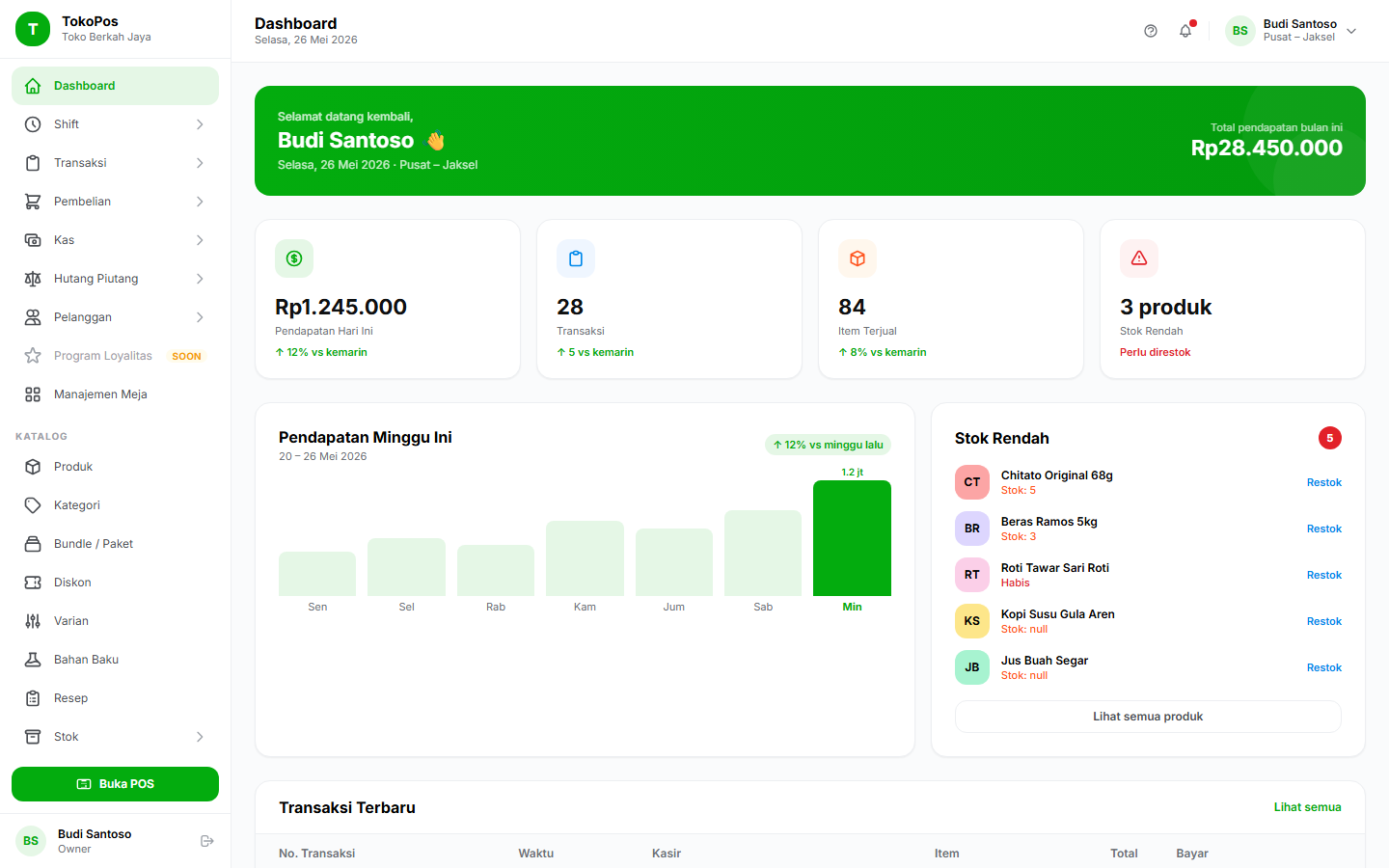
Task: Click the Program Loyalitas star icon
Action: pyautogui.click(x=33, y=356)
